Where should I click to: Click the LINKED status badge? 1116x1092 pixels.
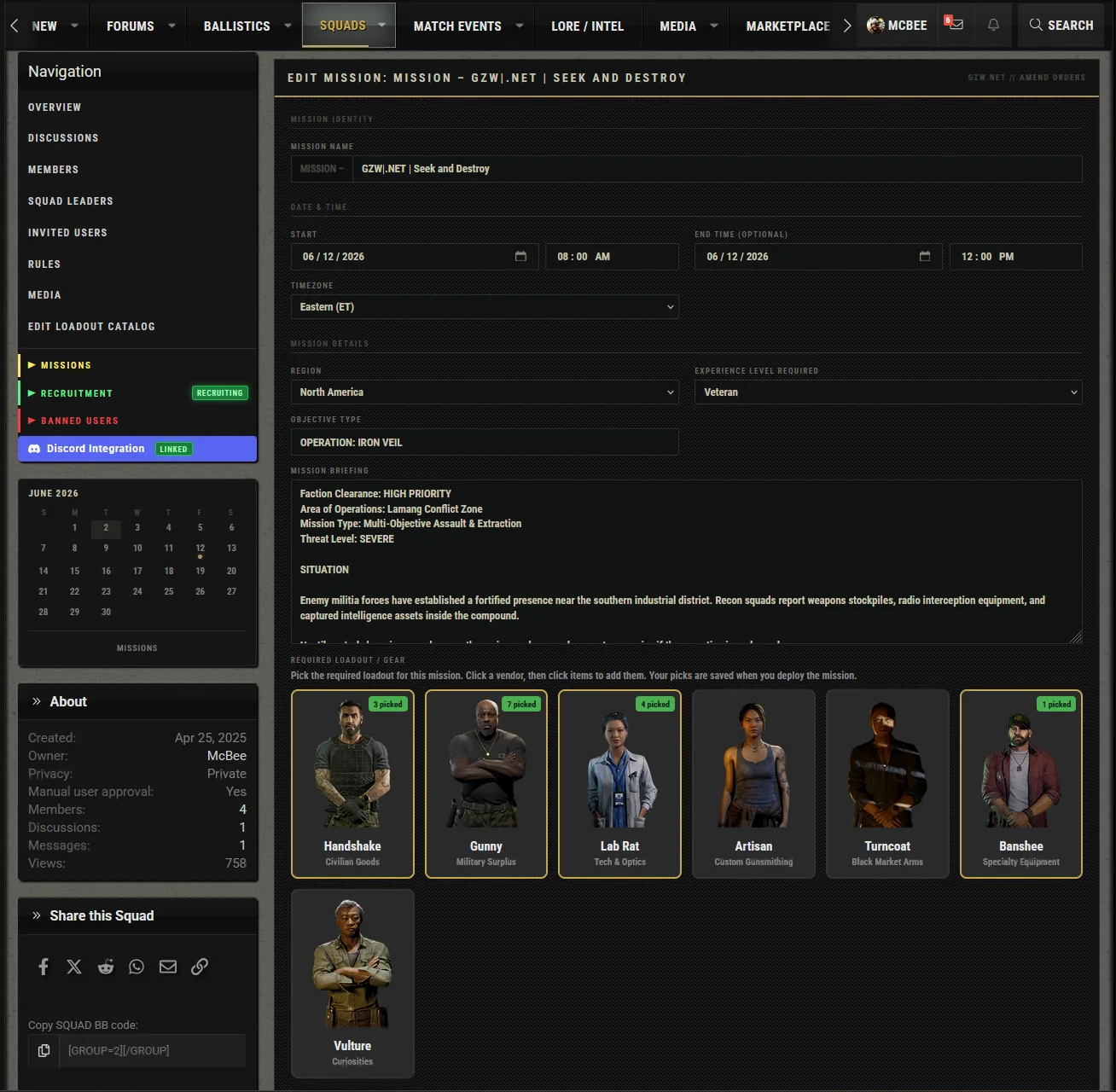coord(173,449)
